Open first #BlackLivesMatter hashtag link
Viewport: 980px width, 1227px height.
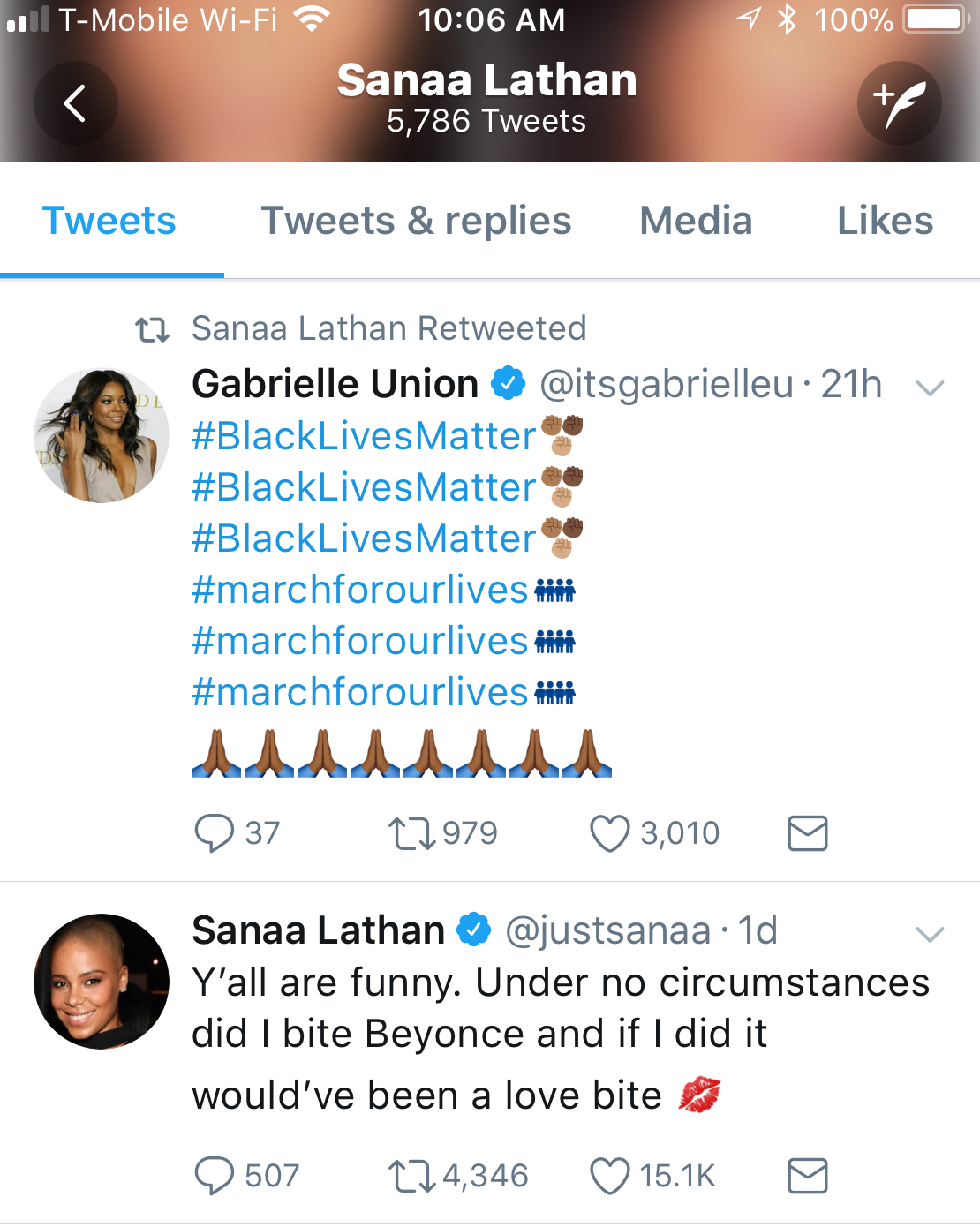[x=364, y=436]
